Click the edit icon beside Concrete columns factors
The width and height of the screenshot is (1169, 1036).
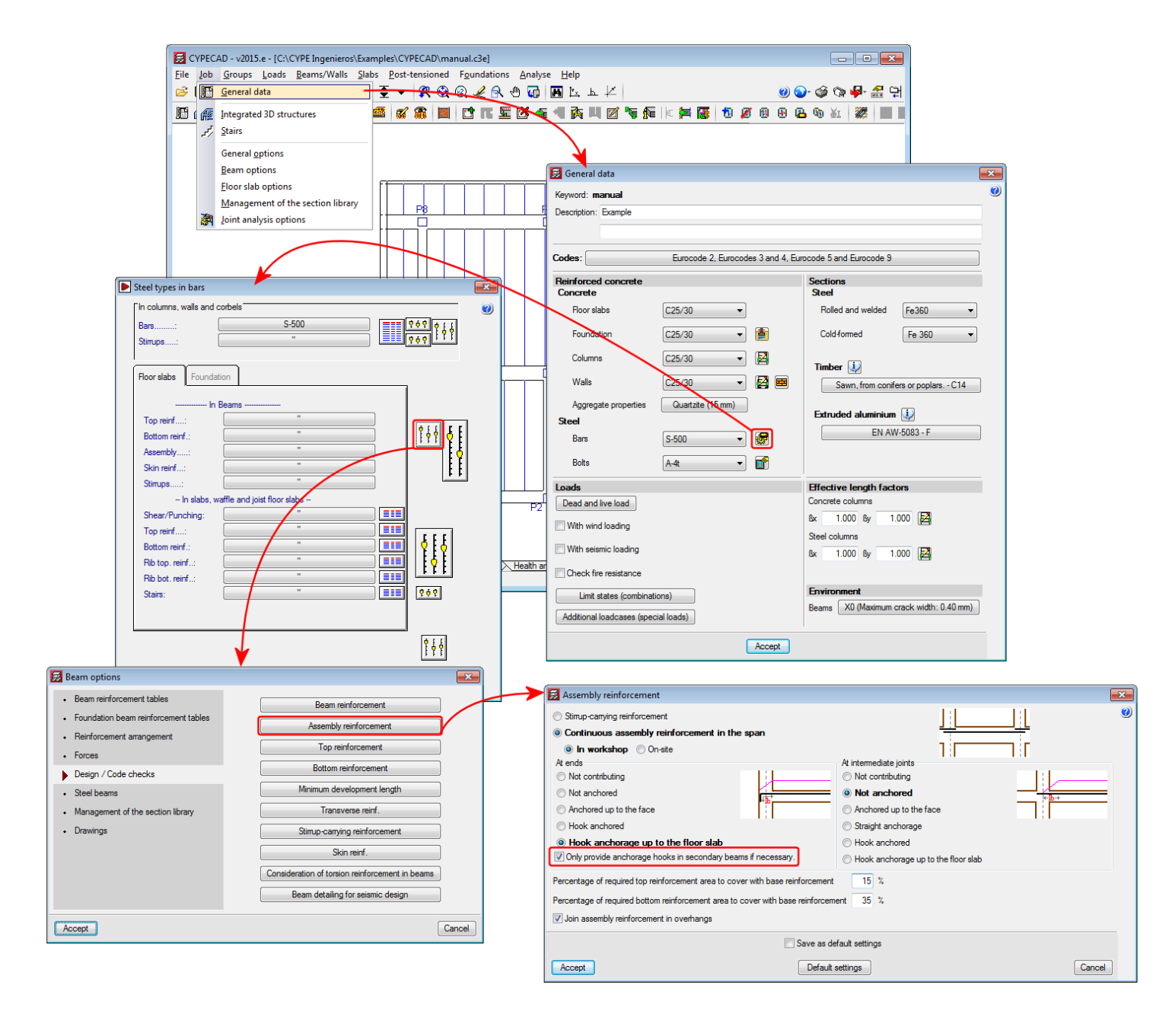(924, 518)
